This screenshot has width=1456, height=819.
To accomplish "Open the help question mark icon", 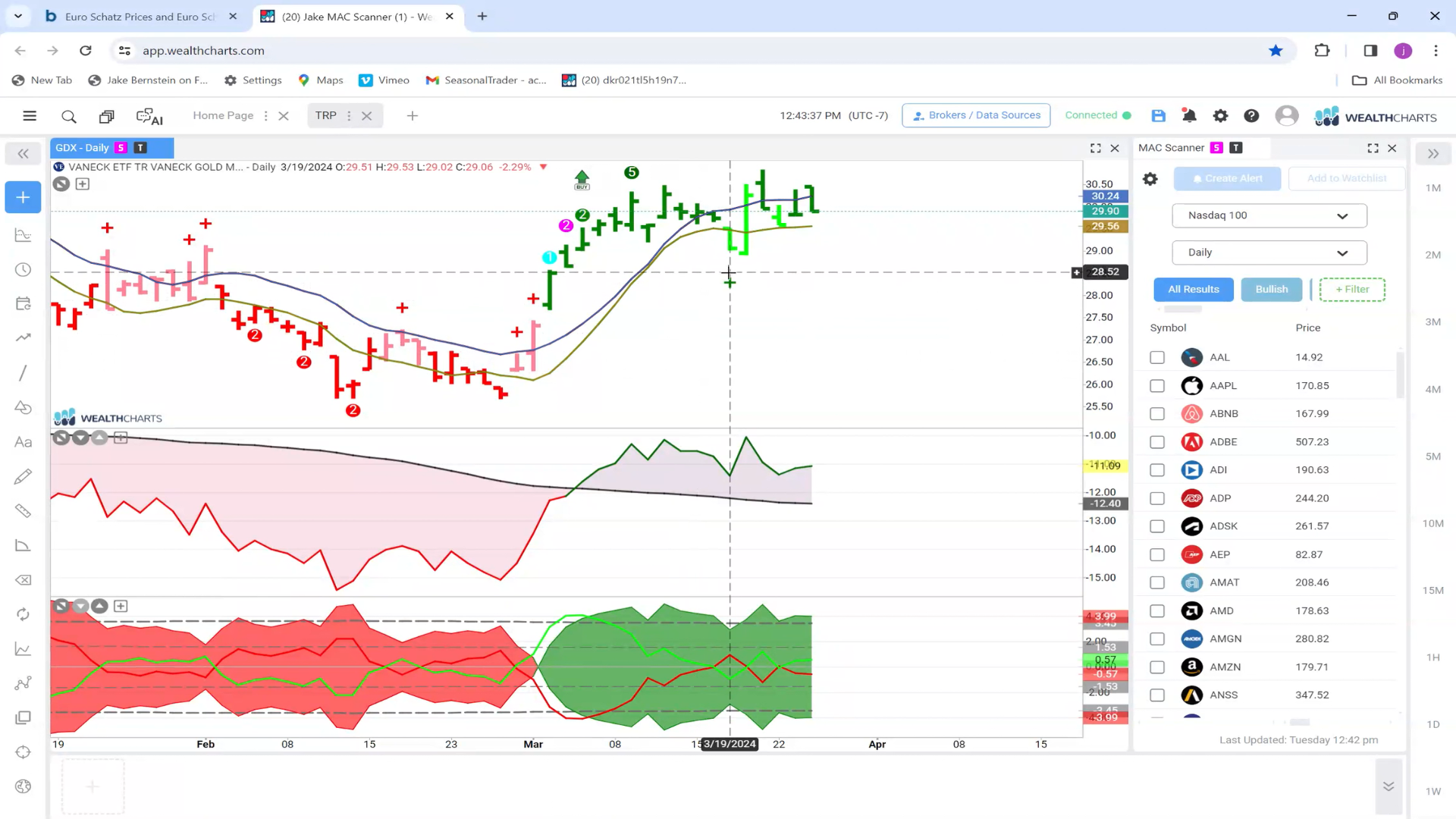I will pos(1251,115).
